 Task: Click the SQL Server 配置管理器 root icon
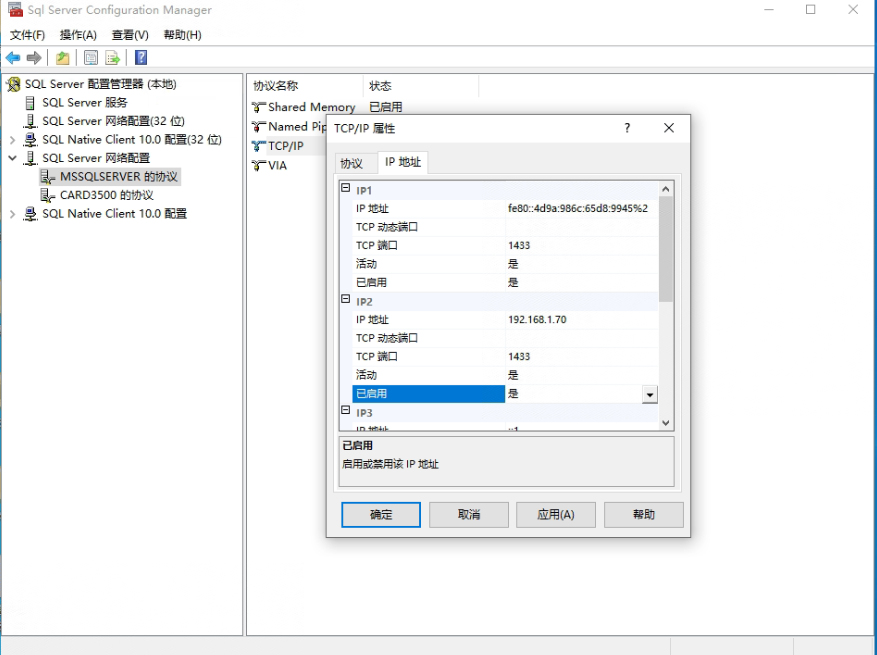click(x=13, y=84)
